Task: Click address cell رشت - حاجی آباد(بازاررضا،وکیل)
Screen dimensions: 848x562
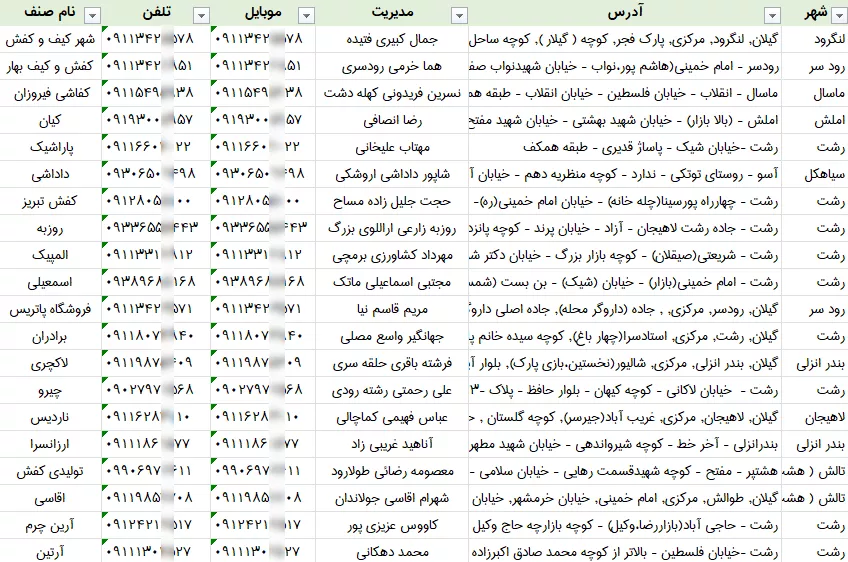Action: pos(625,526)
